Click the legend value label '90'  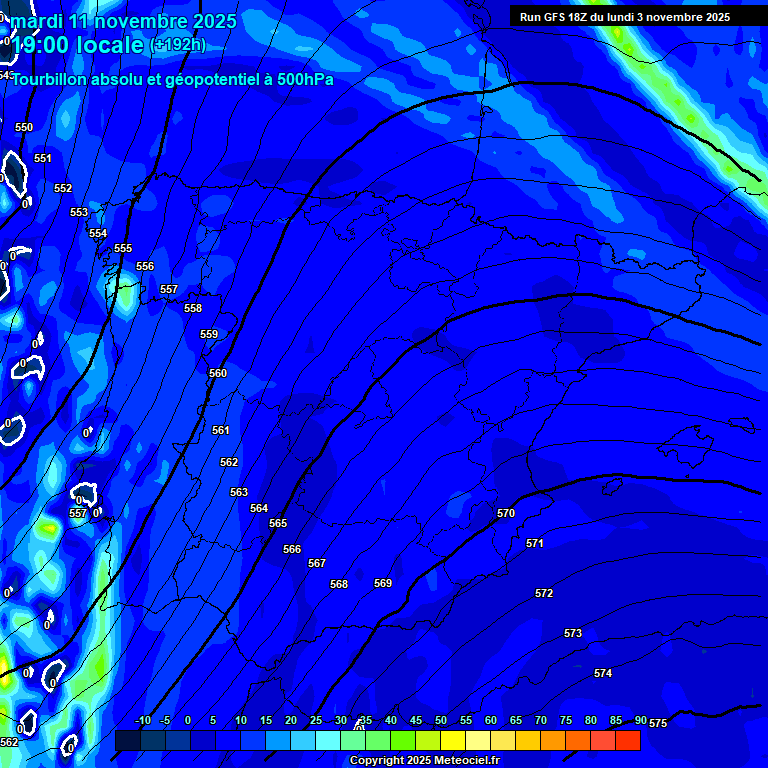[x=640, y=721]
